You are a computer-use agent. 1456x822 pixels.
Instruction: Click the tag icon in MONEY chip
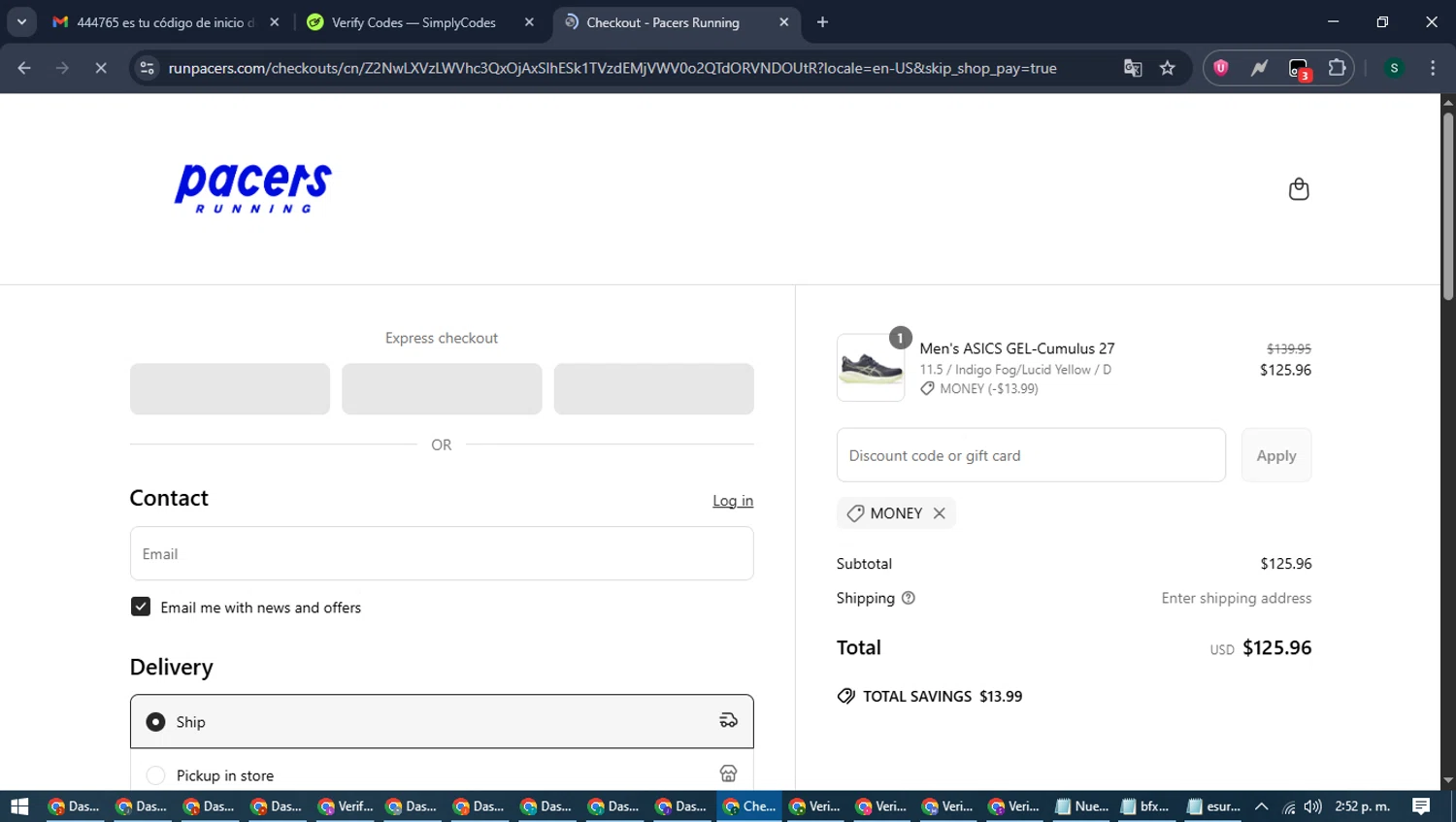pos(855,513)
